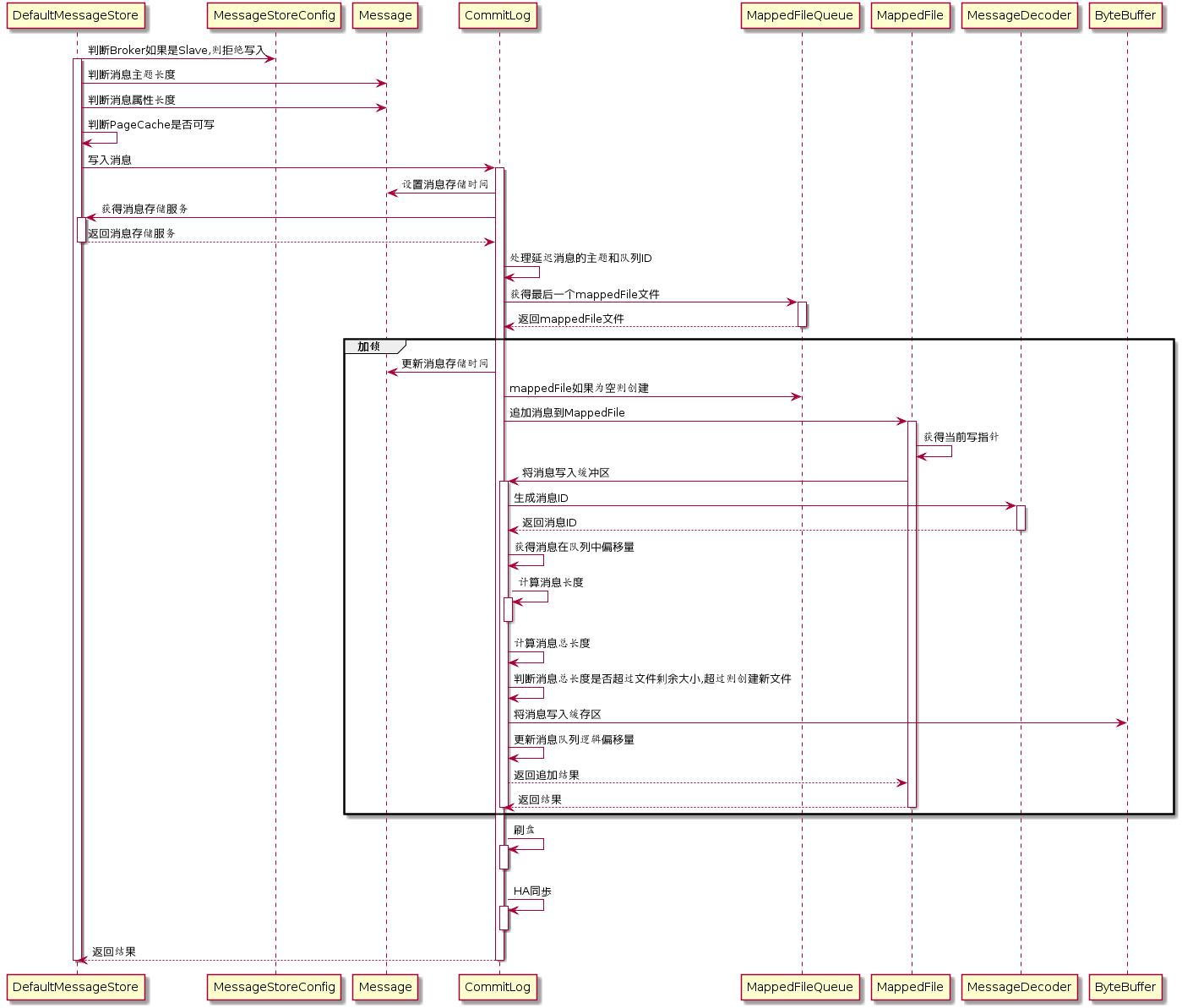The width and height of the screenshot is (1182, 1008).
Task: Click the top DefaultMessageStore participant box
Action: coord(75,16)
